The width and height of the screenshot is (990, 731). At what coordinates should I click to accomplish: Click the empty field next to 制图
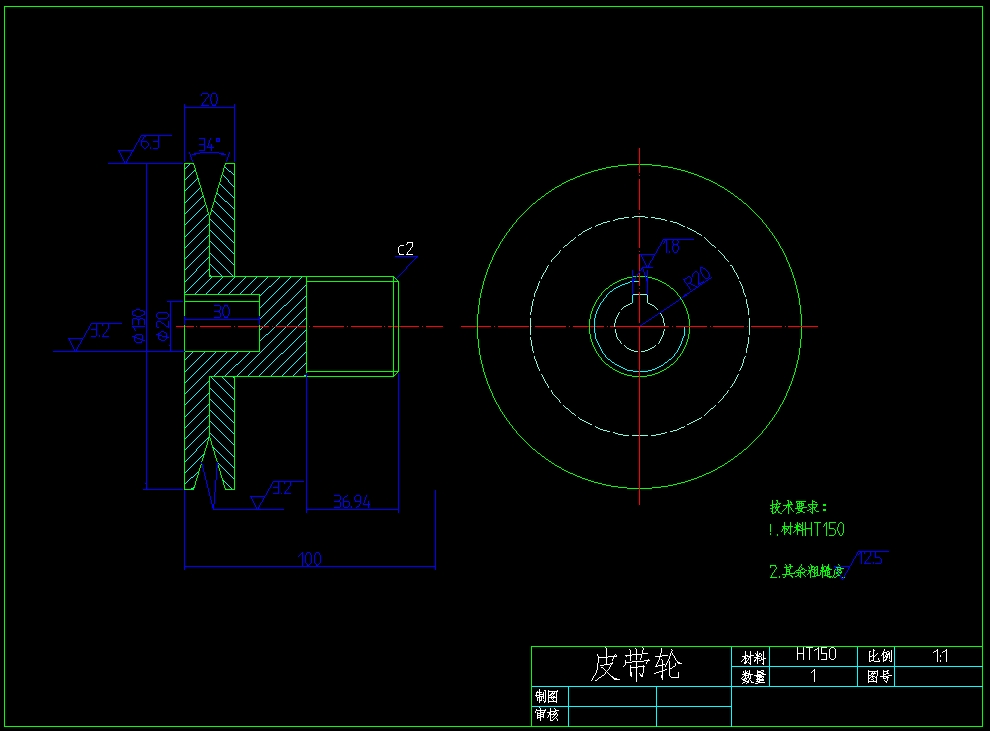[x=612, y=696]
